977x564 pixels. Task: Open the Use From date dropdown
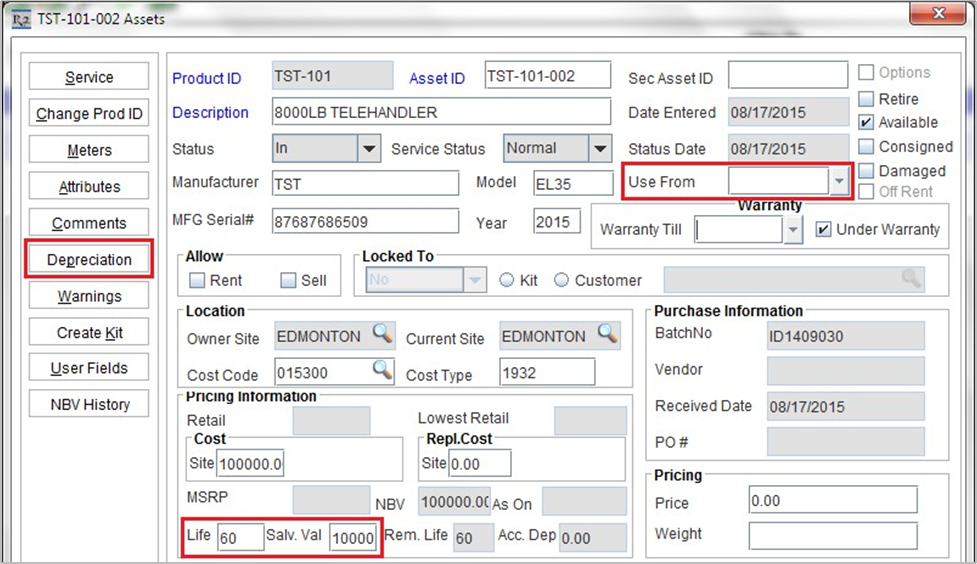(x=838, y=181)
